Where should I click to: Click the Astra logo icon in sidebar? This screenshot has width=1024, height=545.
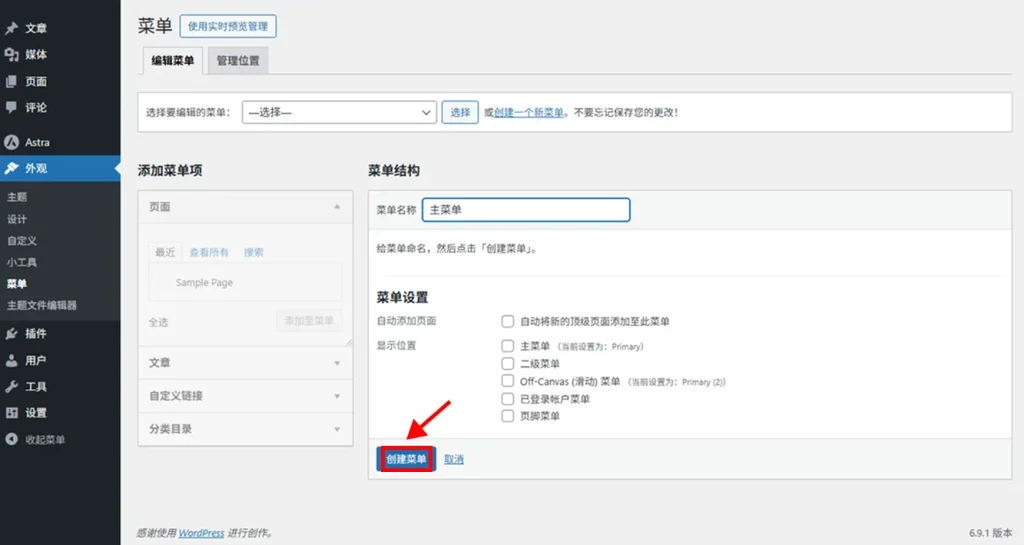12,142
